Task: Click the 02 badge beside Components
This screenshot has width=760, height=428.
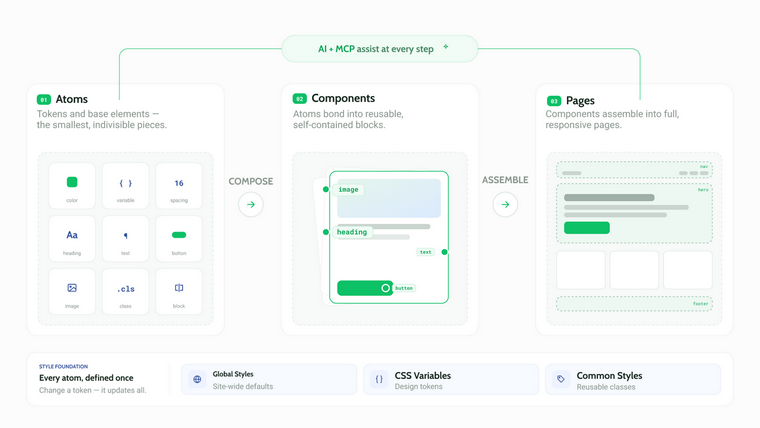Action: (x=300, y=99)
